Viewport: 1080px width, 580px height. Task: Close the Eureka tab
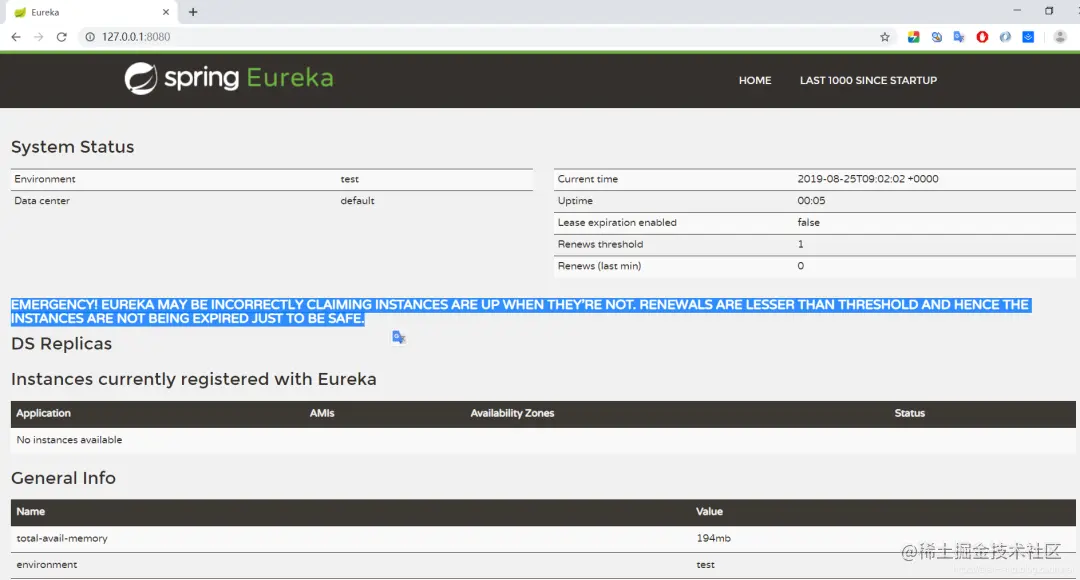coord(166,12)
